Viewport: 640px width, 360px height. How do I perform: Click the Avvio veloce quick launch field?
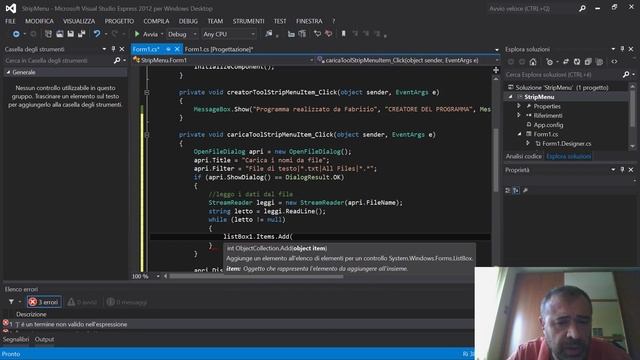coord(533,9)
